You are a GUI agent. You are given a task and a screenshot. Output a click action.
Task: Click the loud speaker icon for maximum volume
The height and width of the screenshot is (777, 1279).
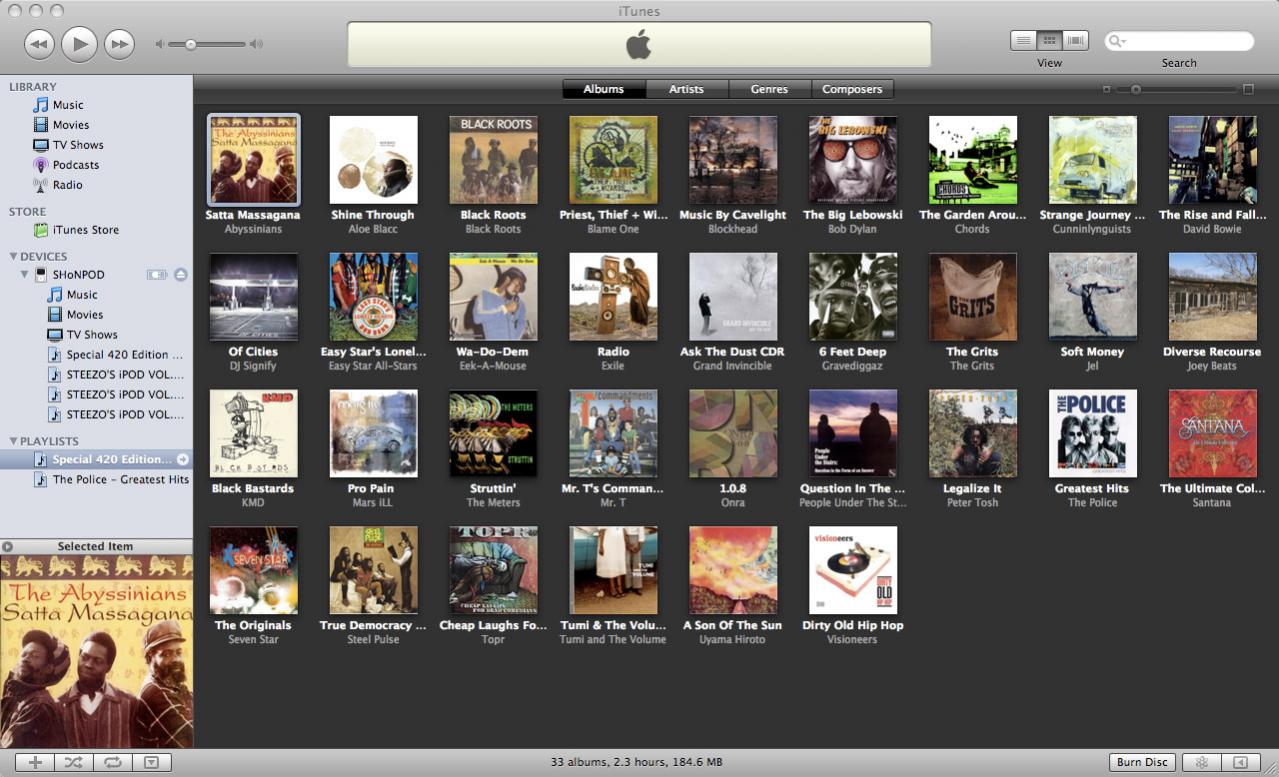[x=257, y=44]
